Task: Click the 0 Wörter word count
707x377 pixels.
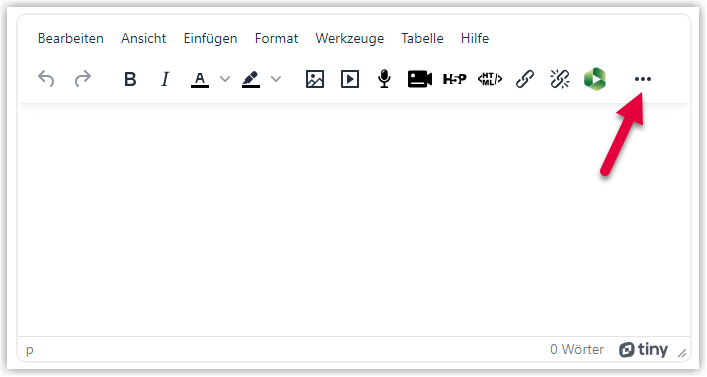Action: [x=577, y=349]
